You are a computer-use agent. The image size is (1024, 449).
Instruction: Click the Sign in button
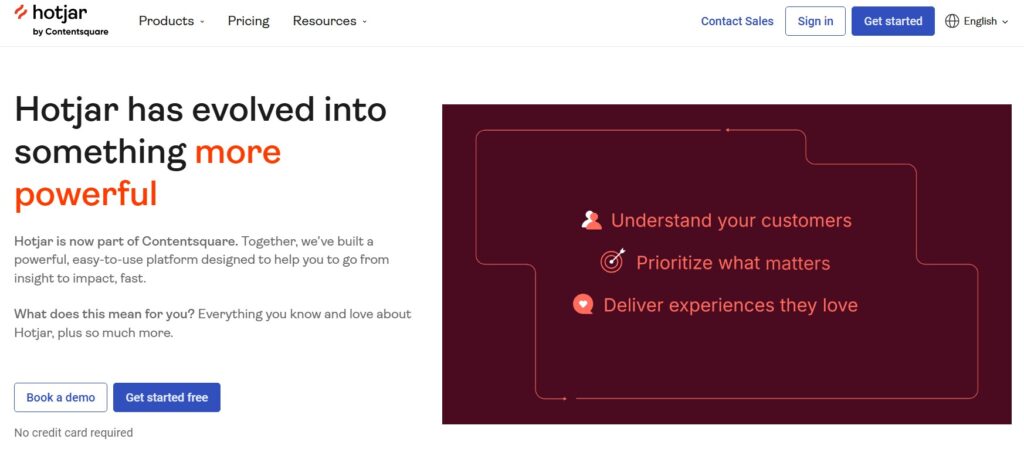coord(815,21)
